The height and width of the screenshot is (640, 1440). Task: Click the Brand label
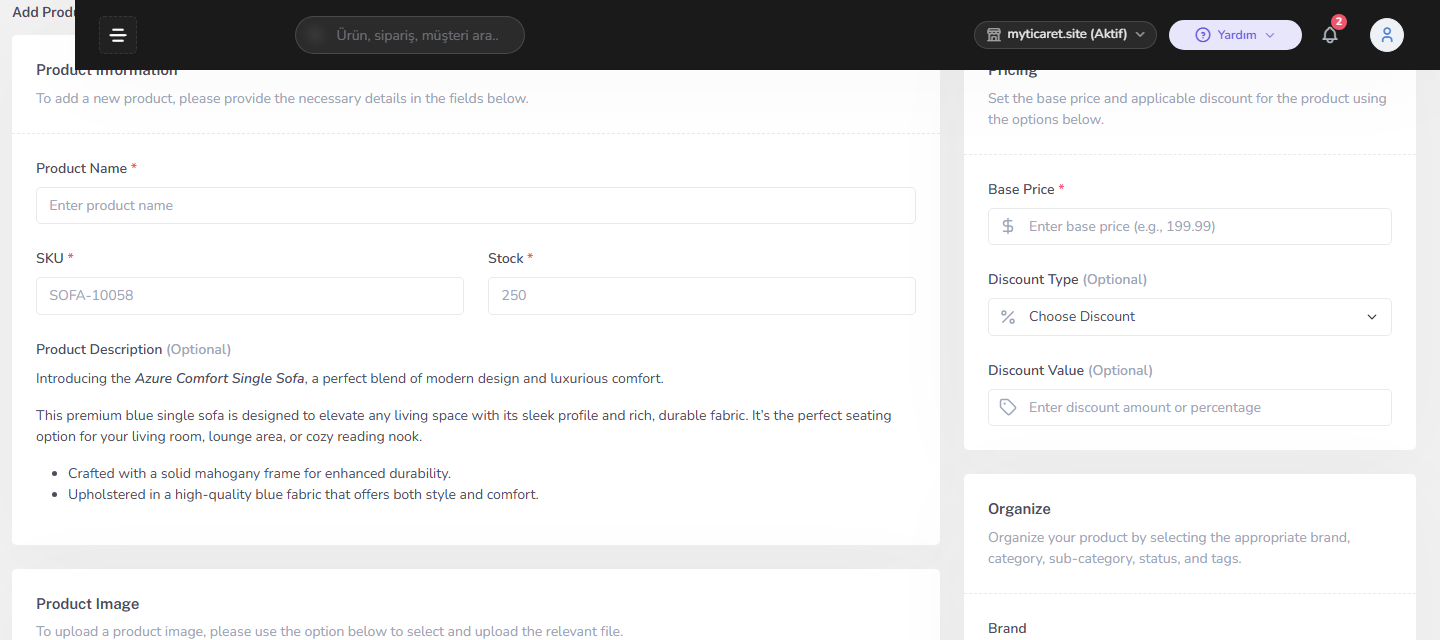click(1007, 628)
